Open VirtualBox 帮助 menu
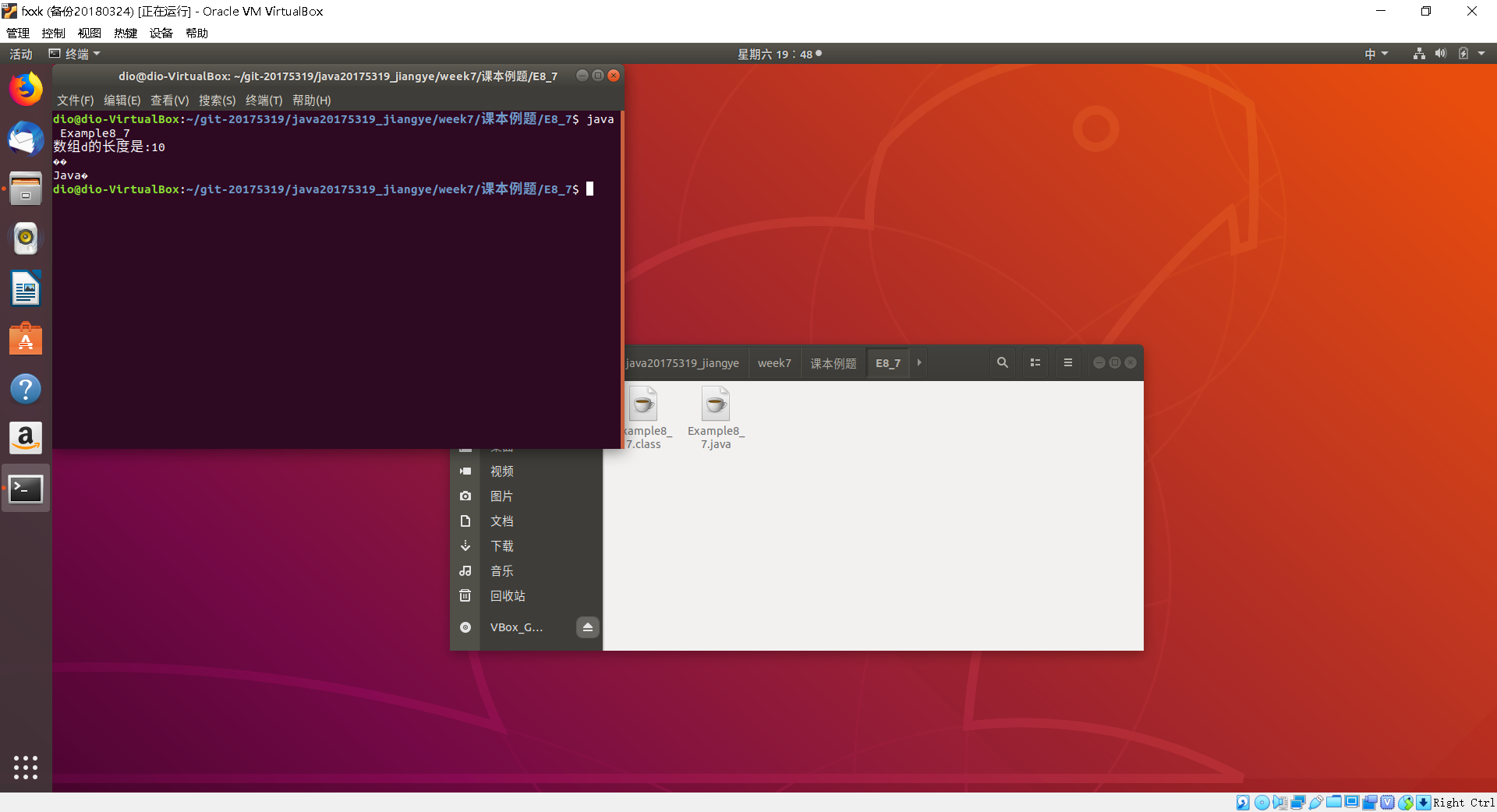 coord(197,33)
